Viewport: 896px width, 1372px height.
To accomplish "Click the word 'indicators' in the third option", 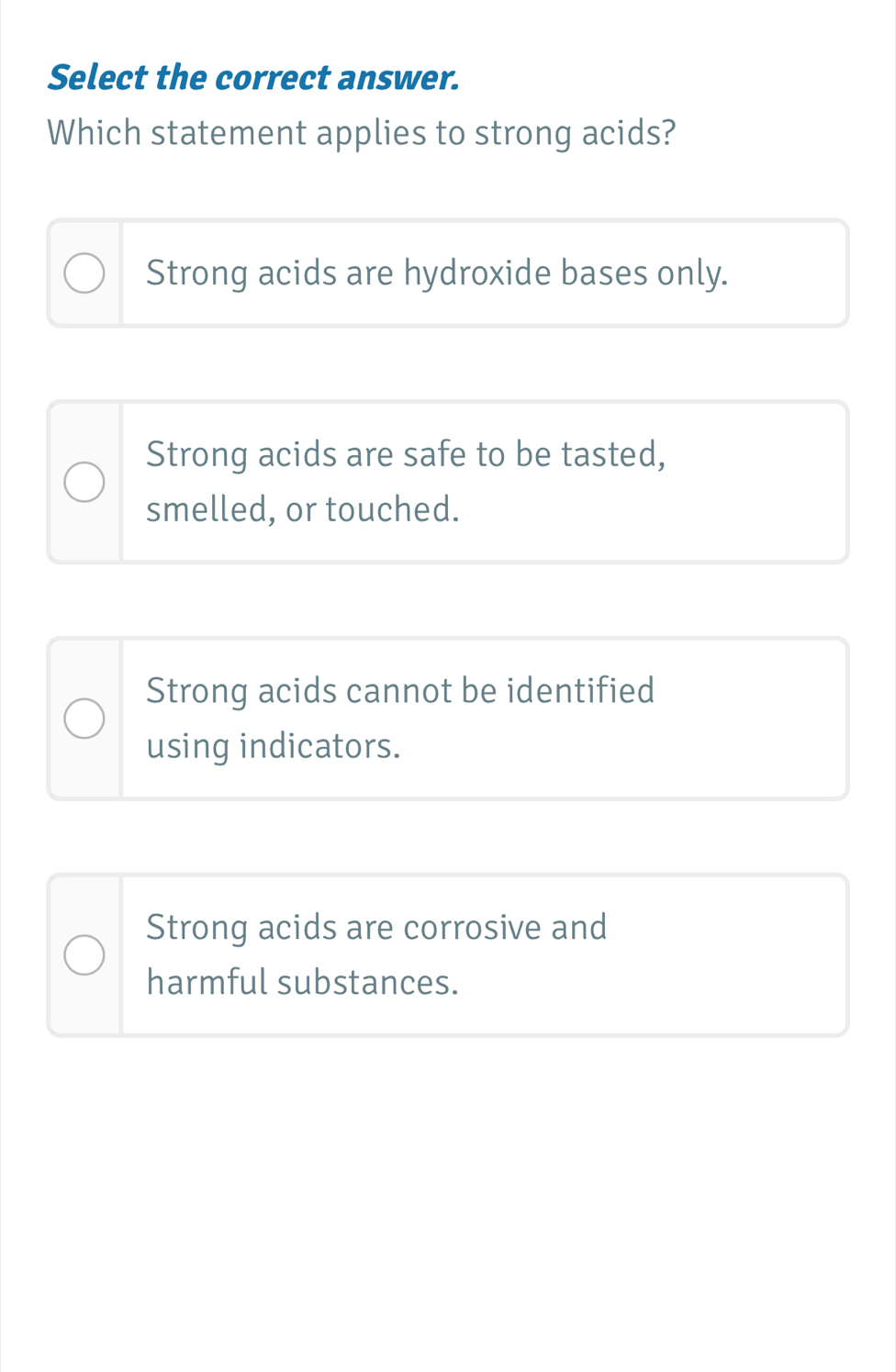I will coord(319,746).
